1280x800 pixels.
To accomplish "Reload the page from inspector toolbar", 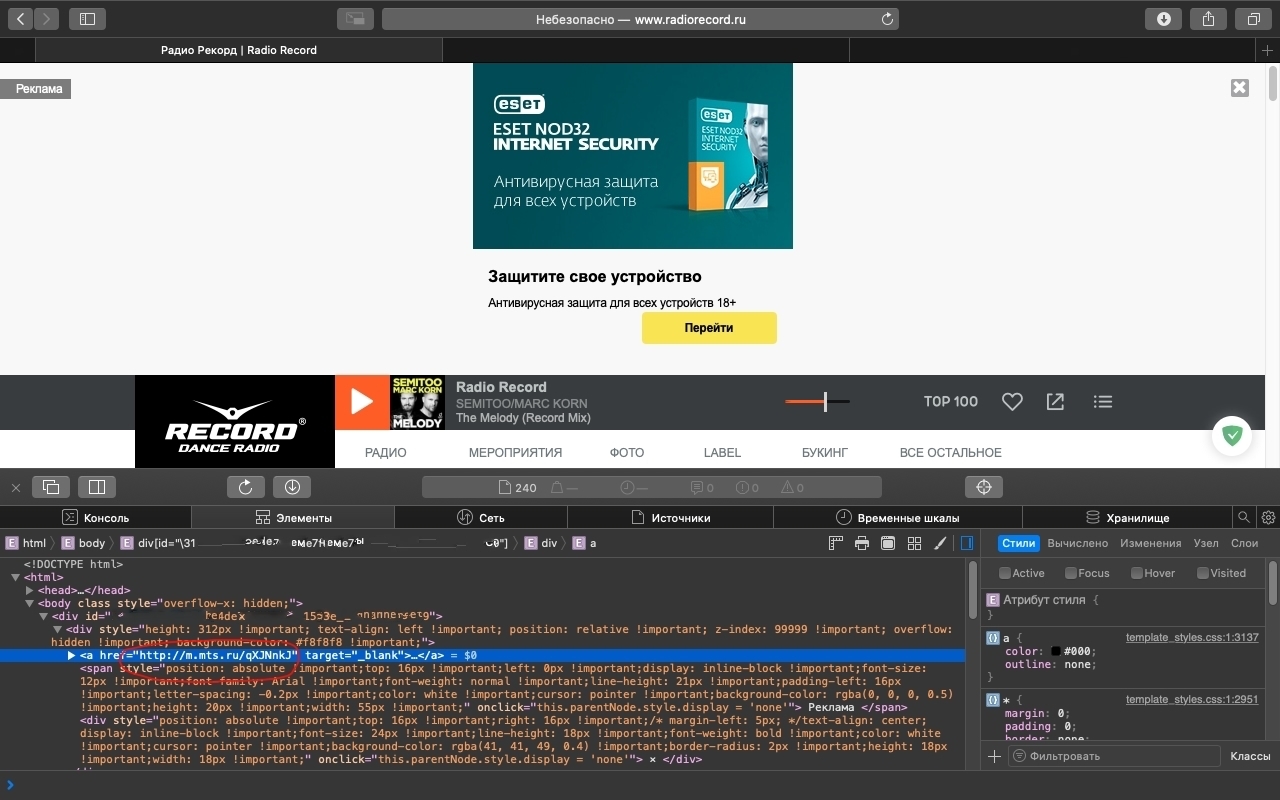I will 245,487.
